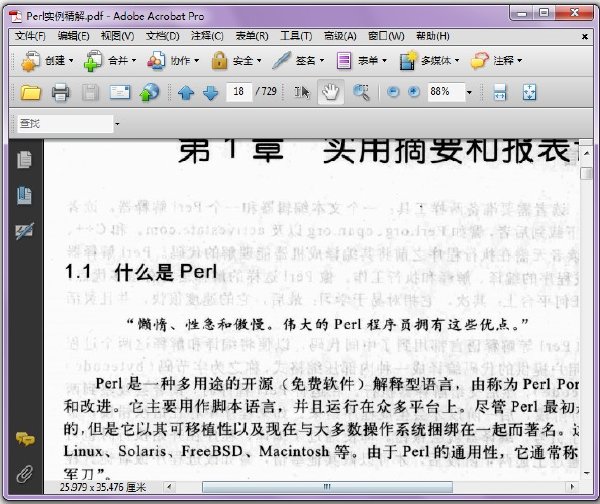
Task: Choose the Marquee Zoom tool
Action: 361,92
